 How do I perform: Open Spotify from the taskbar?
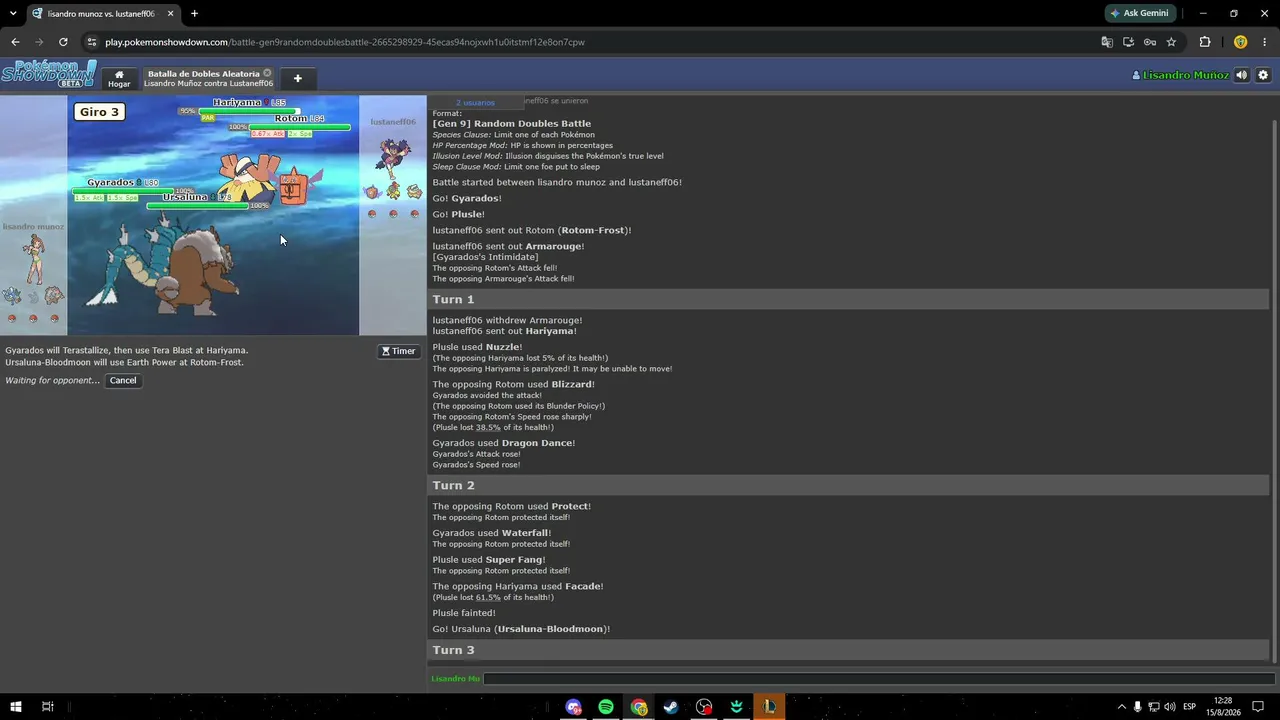pos(606,707)
